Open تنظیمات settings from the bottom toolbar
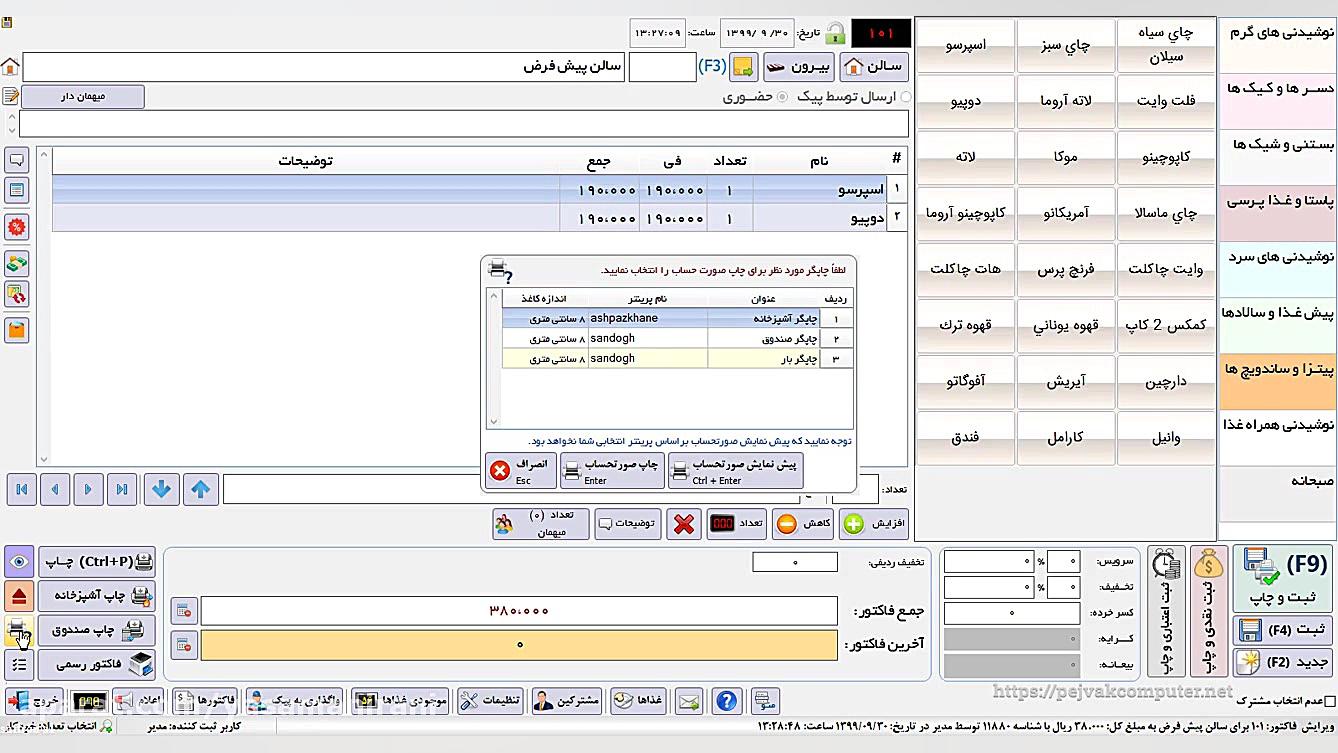The image size is (1338, 753). (x=490, y=701)
